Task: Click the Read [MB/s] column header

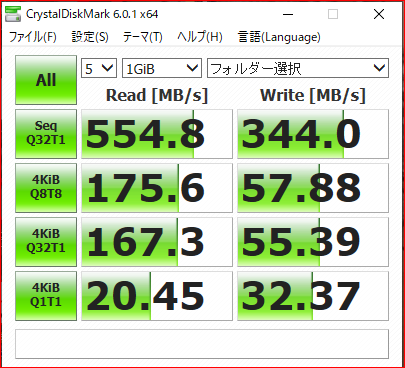Action: pyautogui.click(x=157, y=95)
